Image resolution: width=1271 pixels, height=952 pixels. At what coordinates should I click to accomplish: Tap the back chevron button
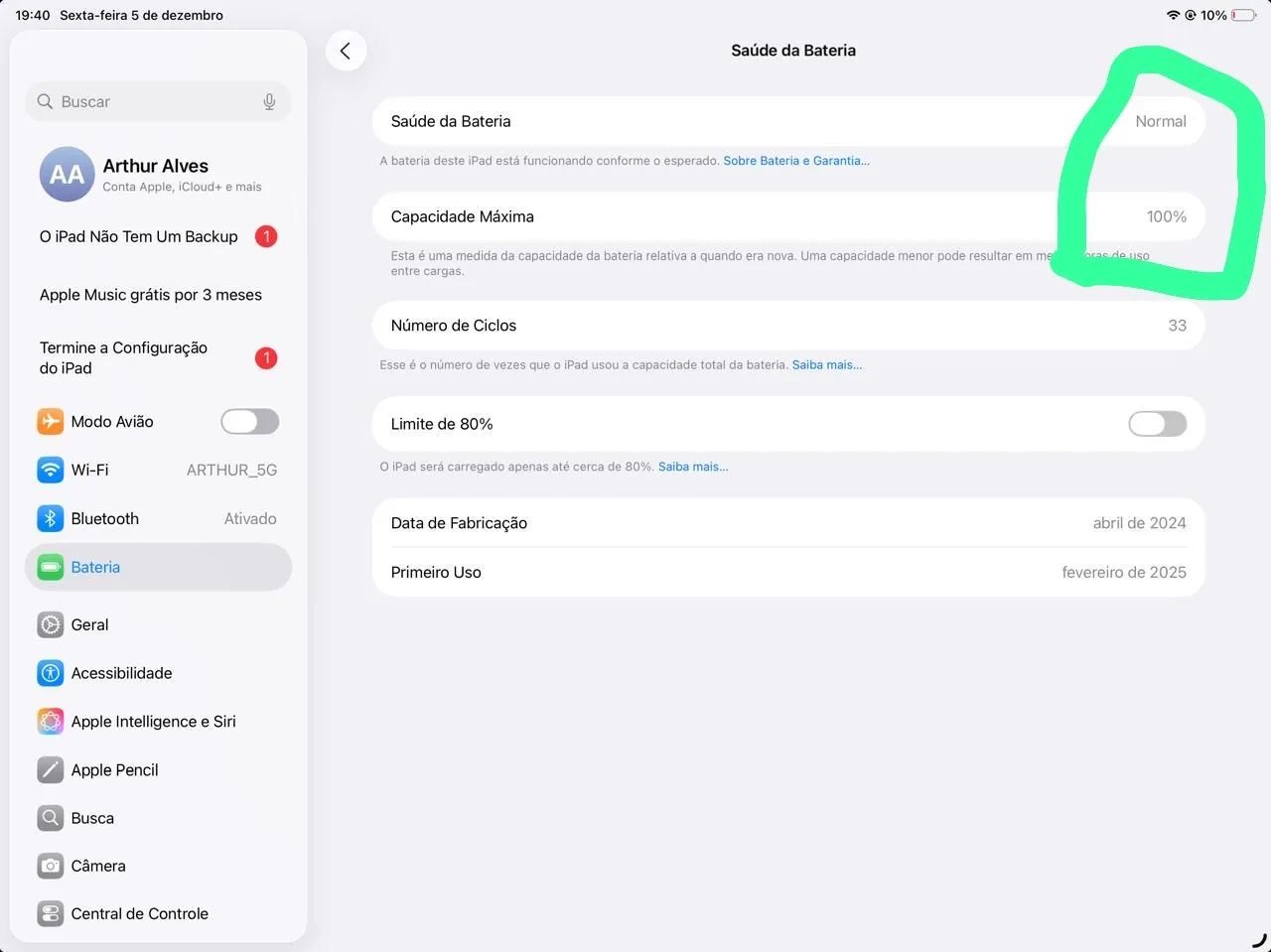coord(346,51)
